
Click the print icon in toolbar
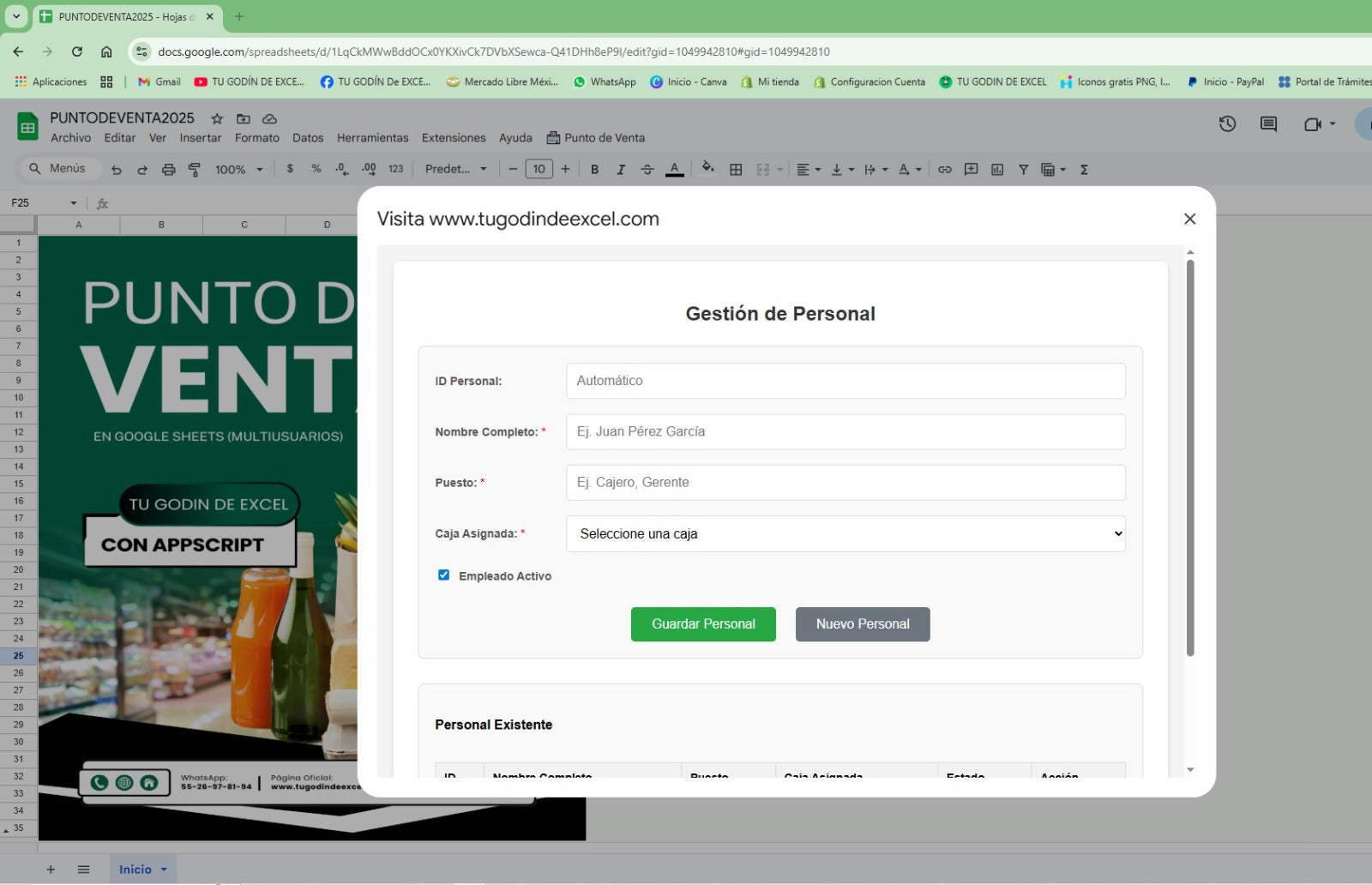169,170
